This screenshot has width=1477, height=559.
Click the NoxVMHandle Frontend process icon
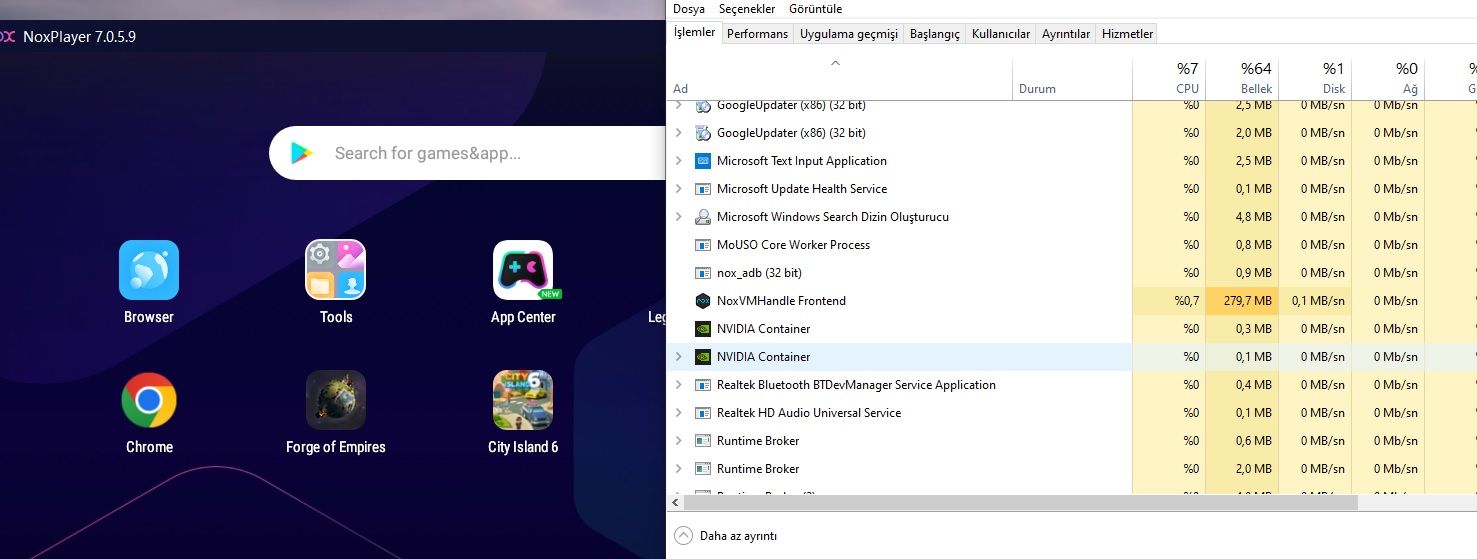pos(702,300)
